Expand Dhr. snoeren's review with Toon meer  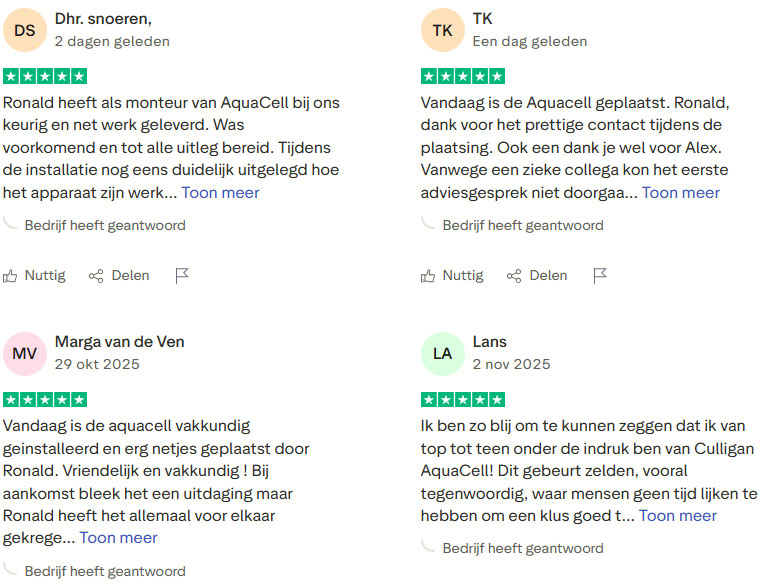tap(220, 193)
